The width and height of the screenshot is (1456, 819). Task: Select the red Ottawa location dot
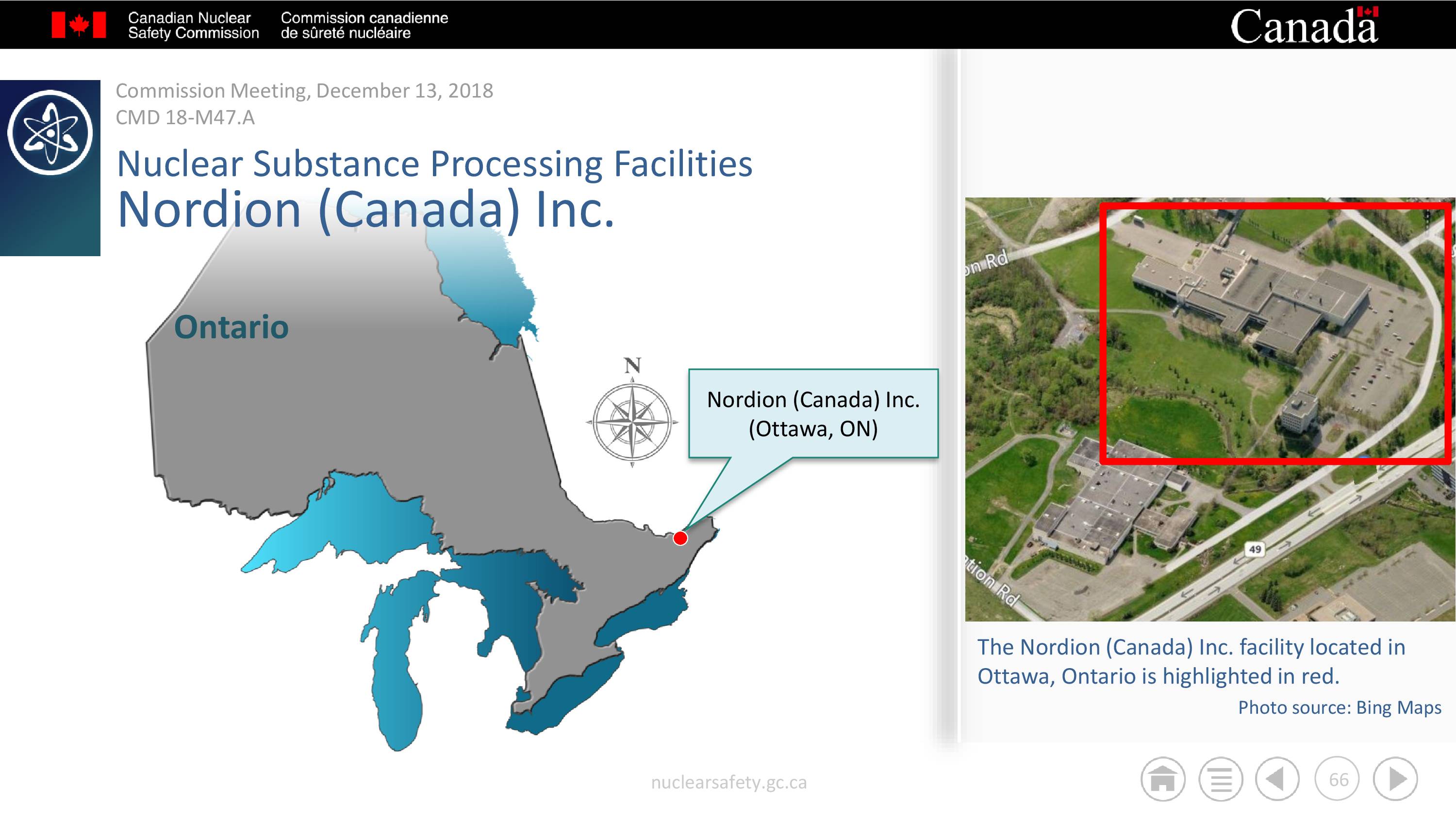[680, 538]
